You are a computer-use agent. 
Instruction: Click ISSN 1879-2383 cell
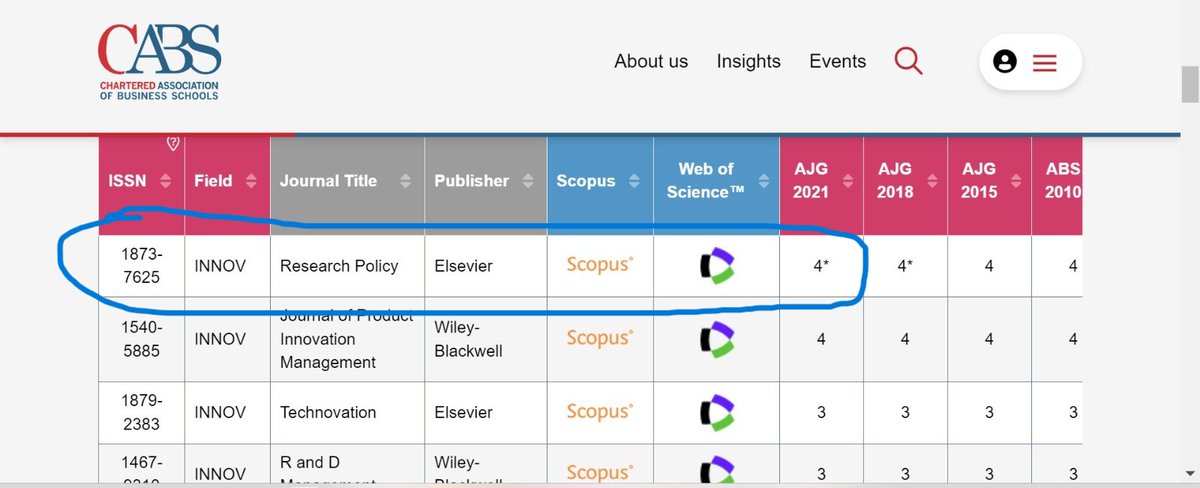[x=141, y=412]
